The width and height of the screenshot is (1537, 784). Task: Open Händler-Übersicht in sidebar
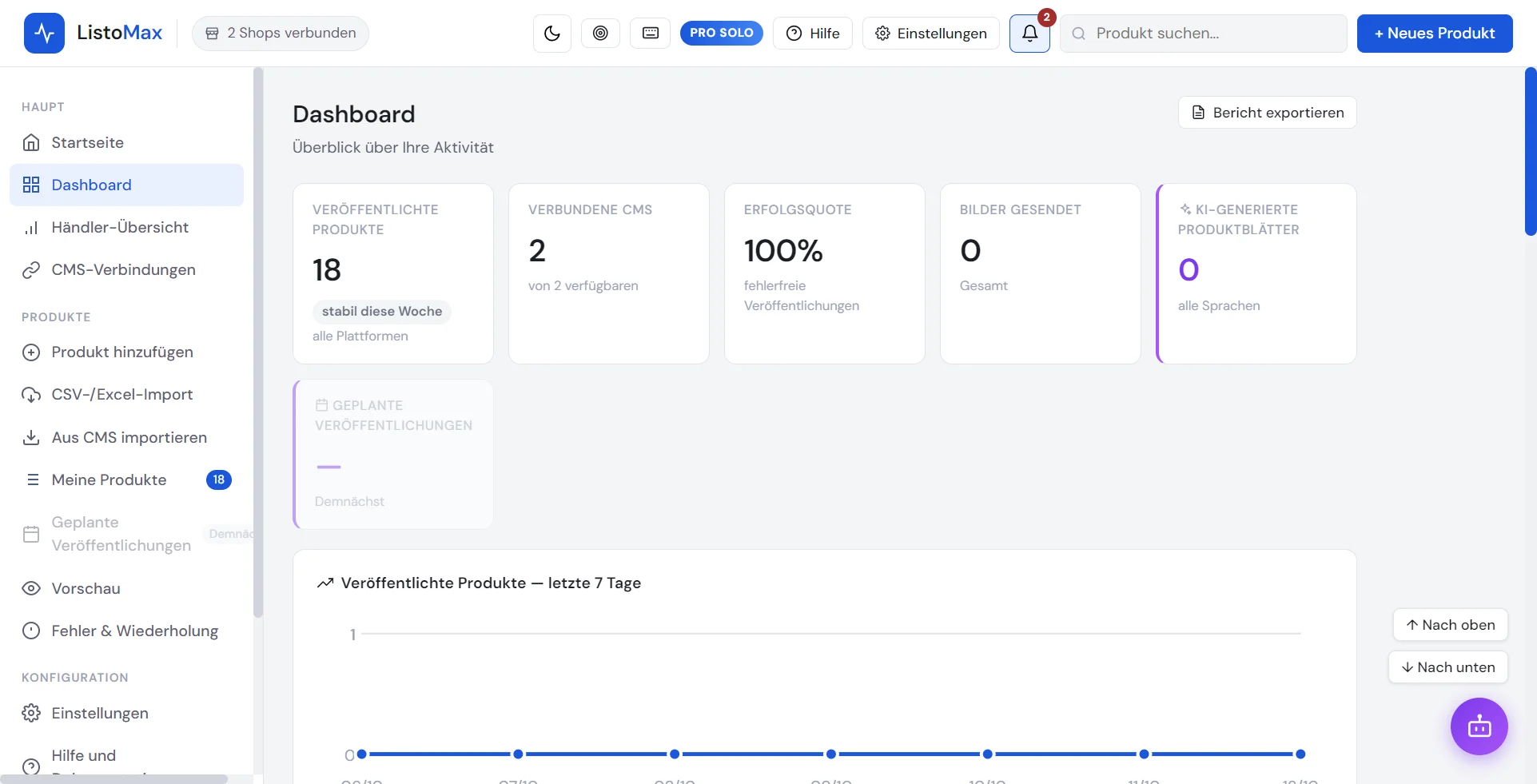pos(126,227)
